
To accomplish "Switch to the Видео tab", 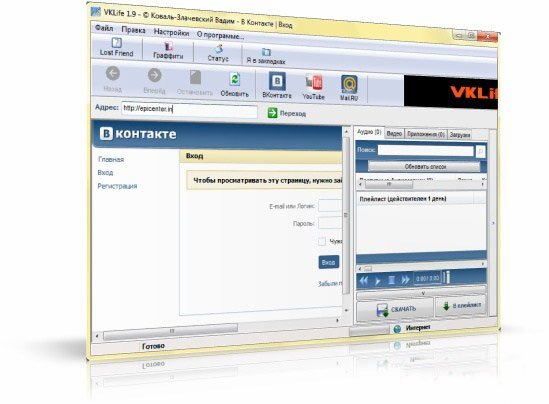I will point(394,133).
